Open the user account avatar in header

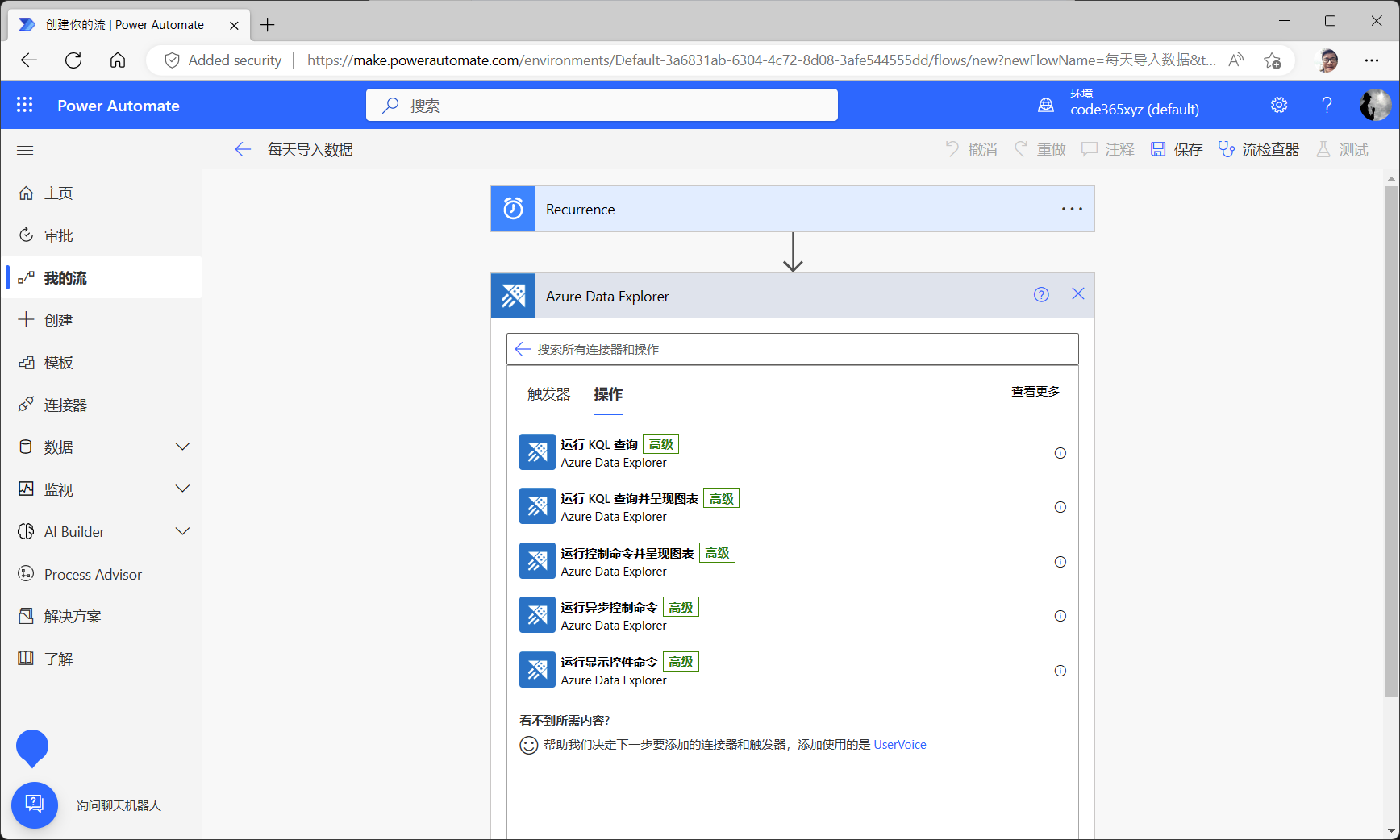pyautogui.click(x=1375, y=105)
